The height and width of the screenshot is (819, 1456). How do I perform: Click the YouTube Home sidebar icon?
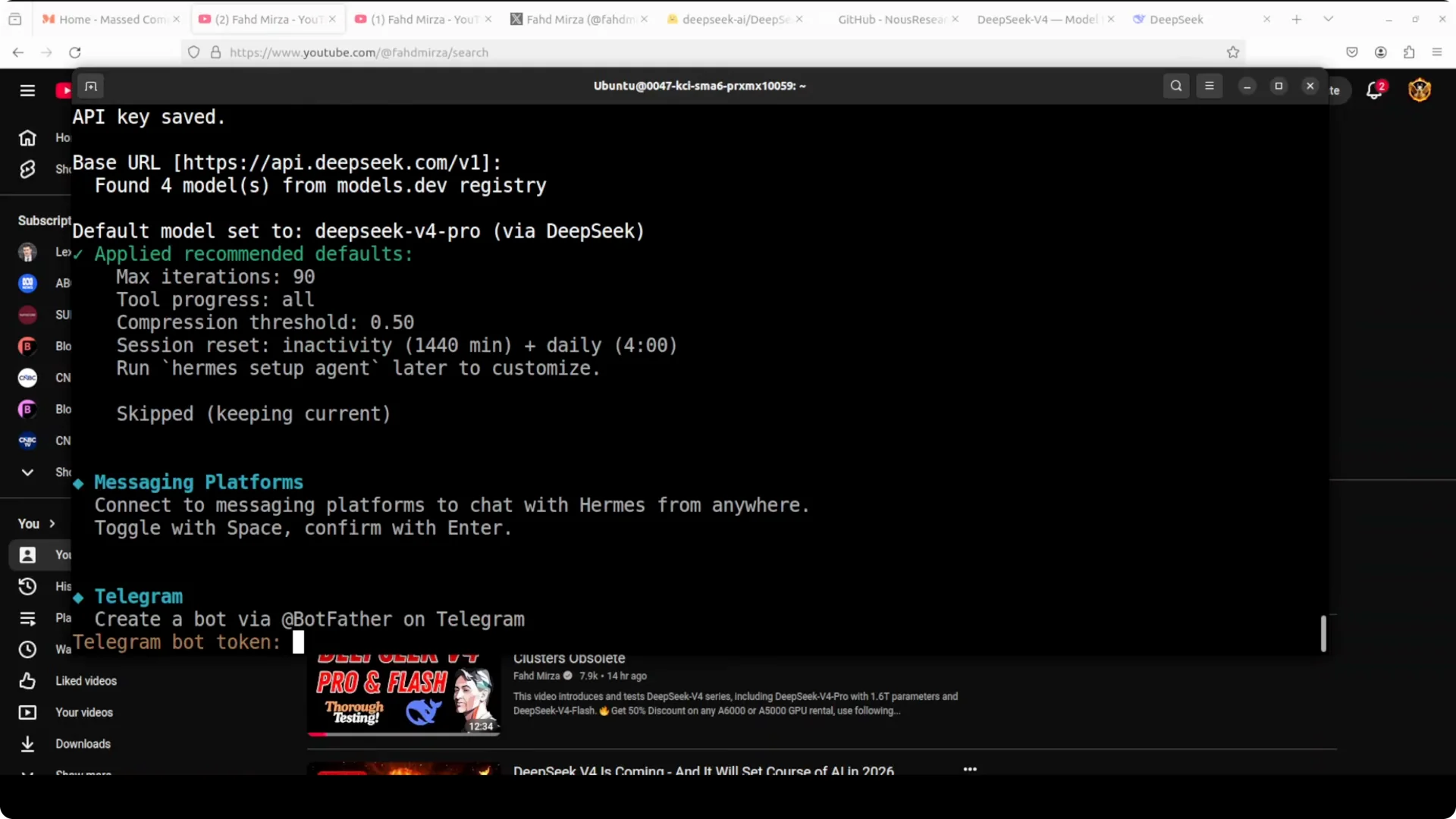coord(27,138)
